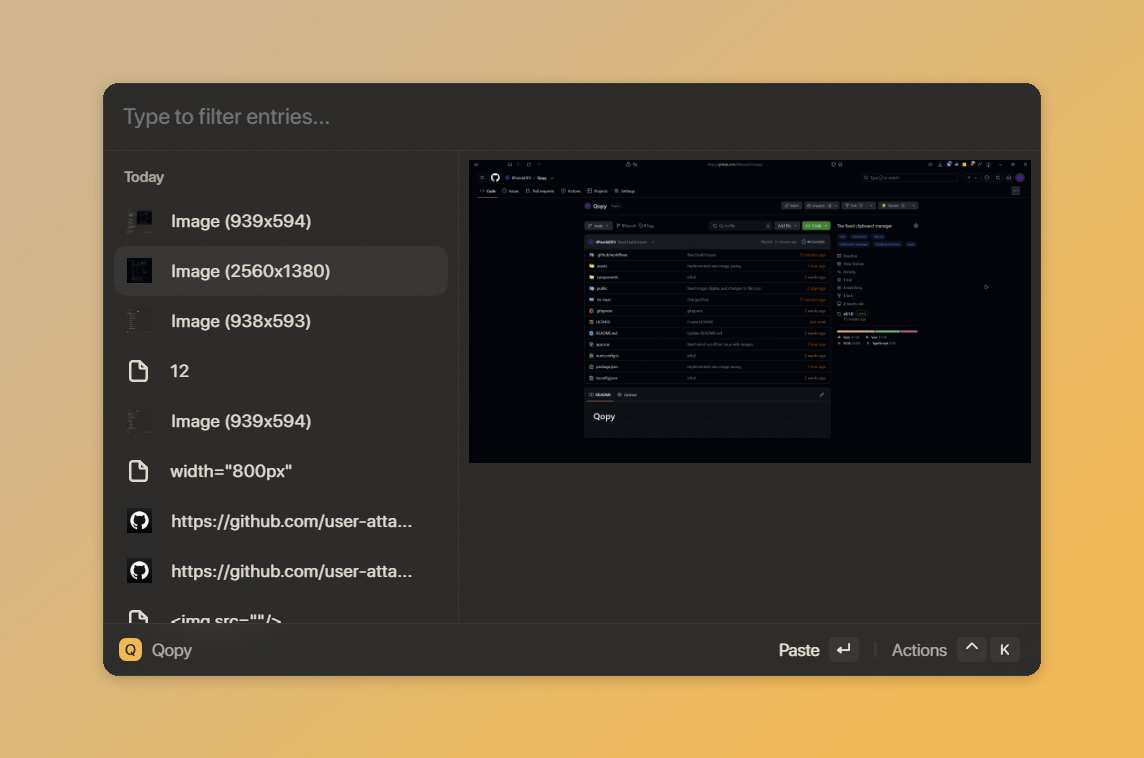Click the K key icon in footer
Viewport: 1144px width, 758px height.
pyautogui.click(x=1005, y=649)
